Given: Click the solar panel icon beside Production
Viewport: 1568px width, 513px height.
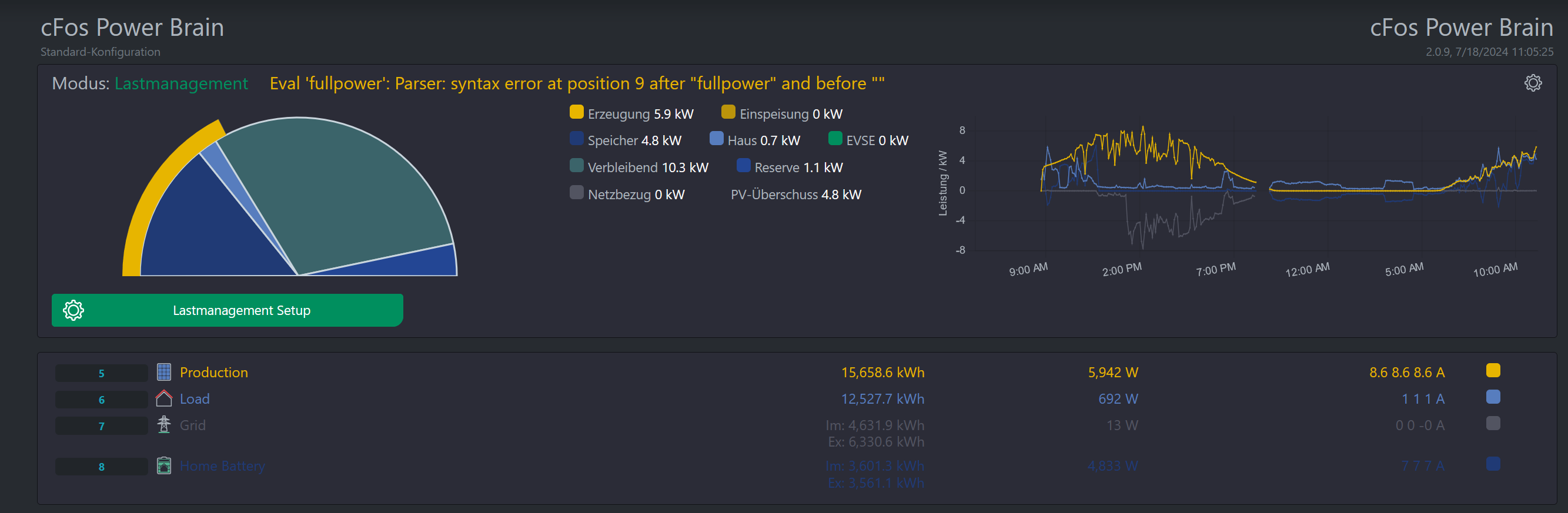Looking at the screenshot, I should coord(164,372).
